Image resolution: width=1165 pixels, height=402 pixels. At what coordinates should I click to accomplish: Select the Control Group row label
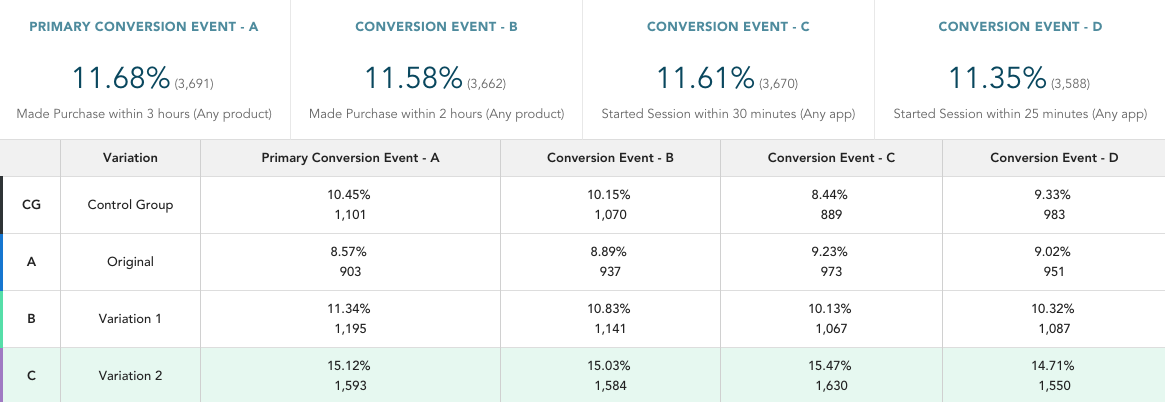(x=130, y=205)
